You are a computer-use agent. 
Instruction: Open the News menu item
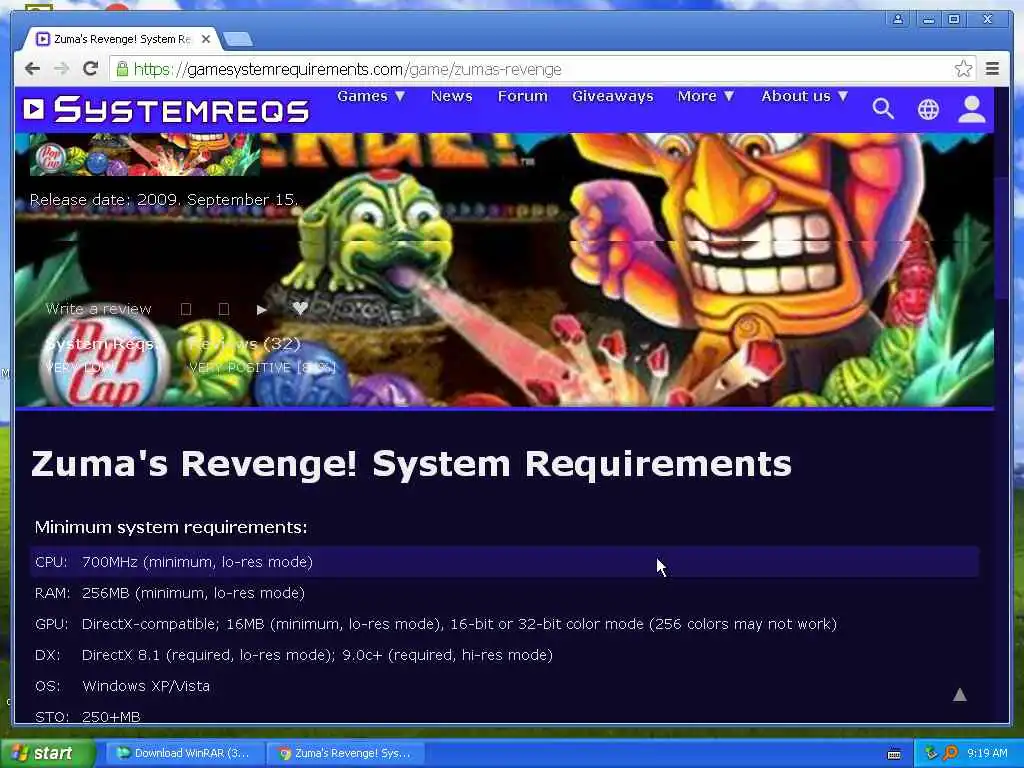pos(451,96)
